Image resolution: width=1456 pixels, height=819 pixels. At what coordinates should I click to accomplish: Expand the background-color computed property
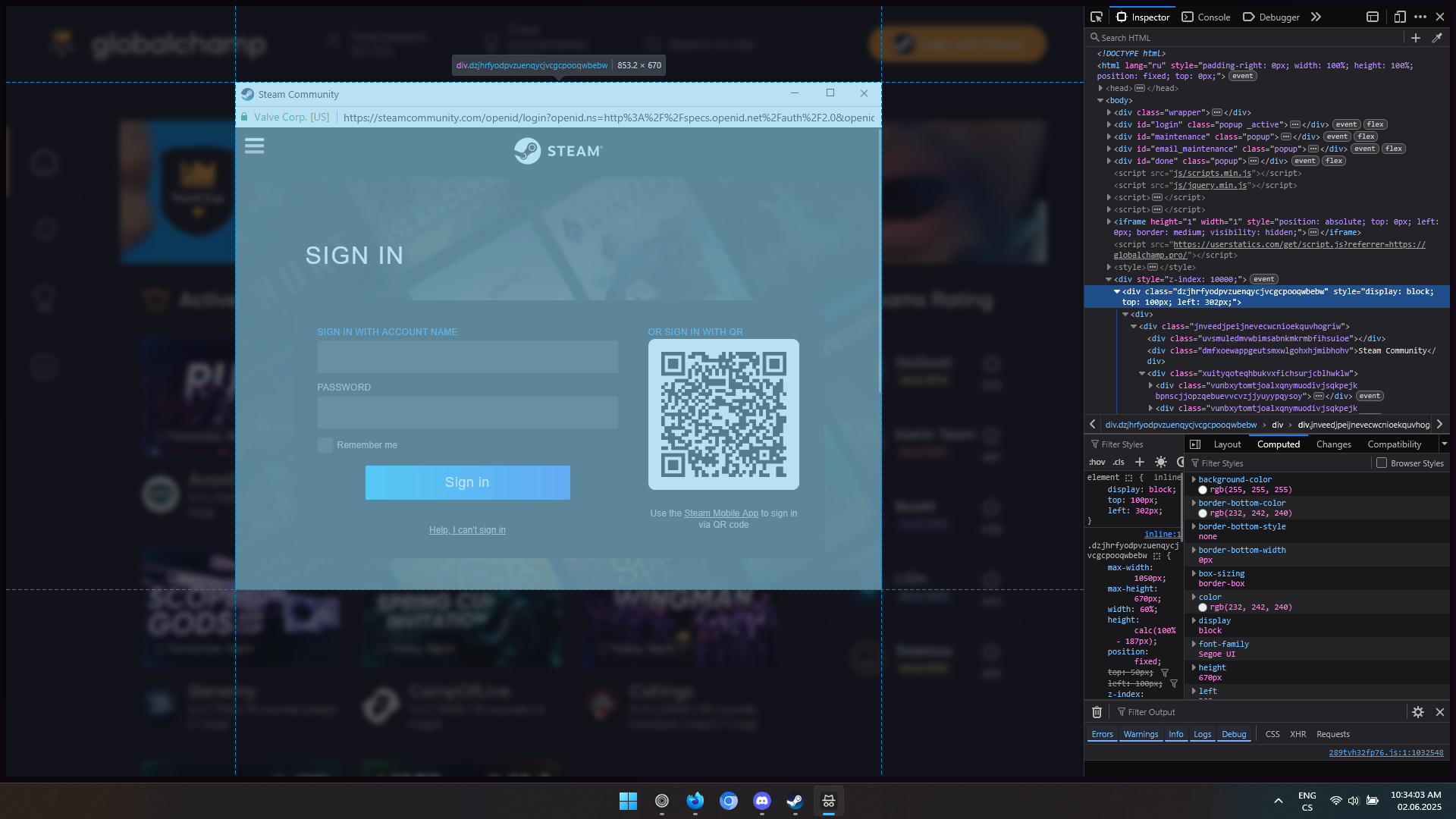[x=1194, y=479]
